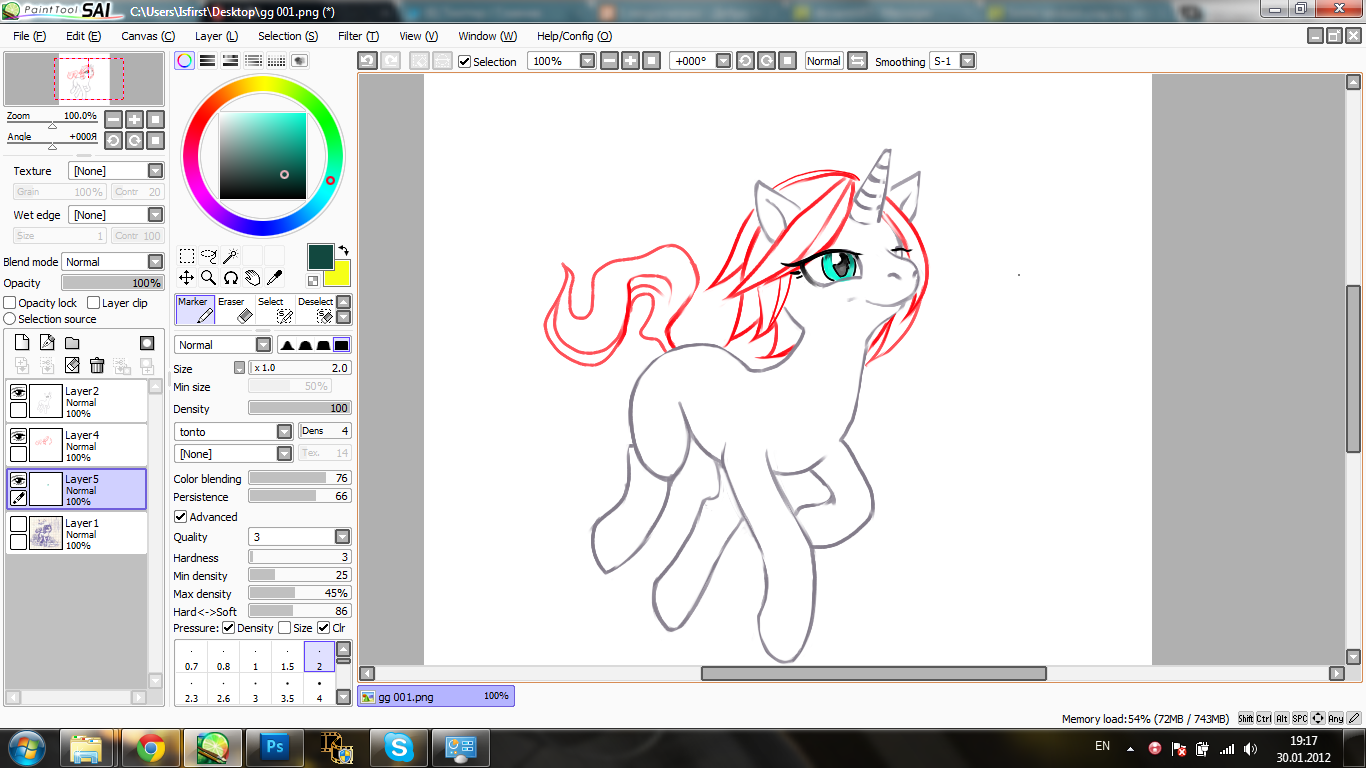
Task: Clear the current layer
Action: click(x=72, y=366)
